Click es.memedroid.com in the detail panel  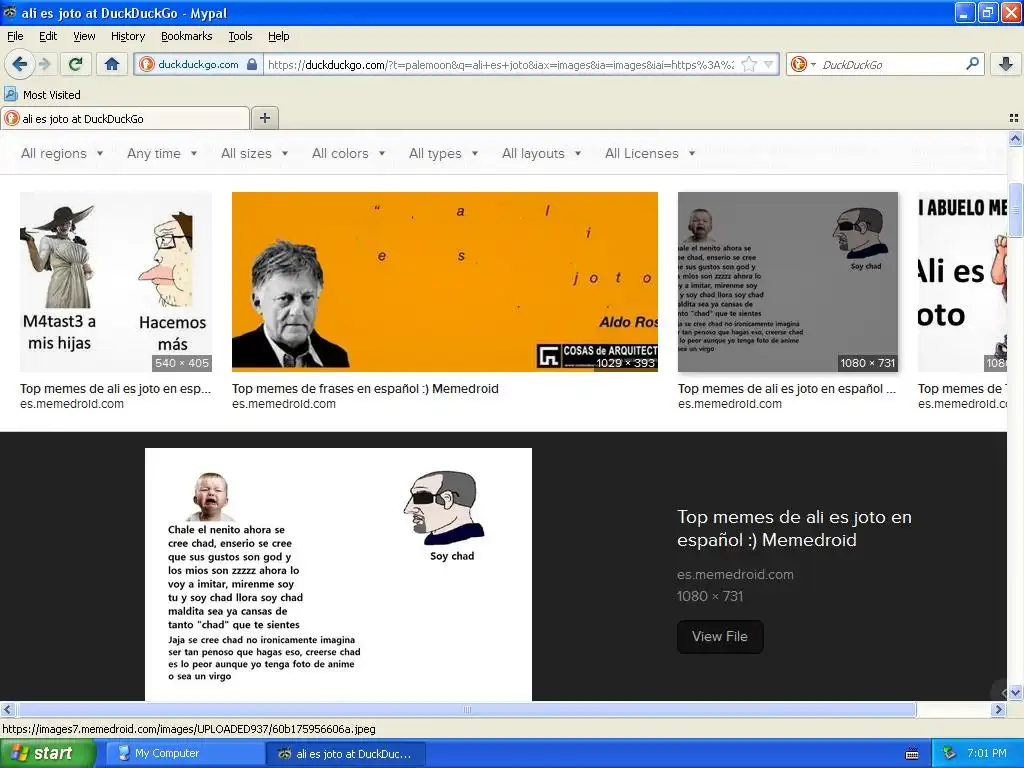(x=735, y=575)
